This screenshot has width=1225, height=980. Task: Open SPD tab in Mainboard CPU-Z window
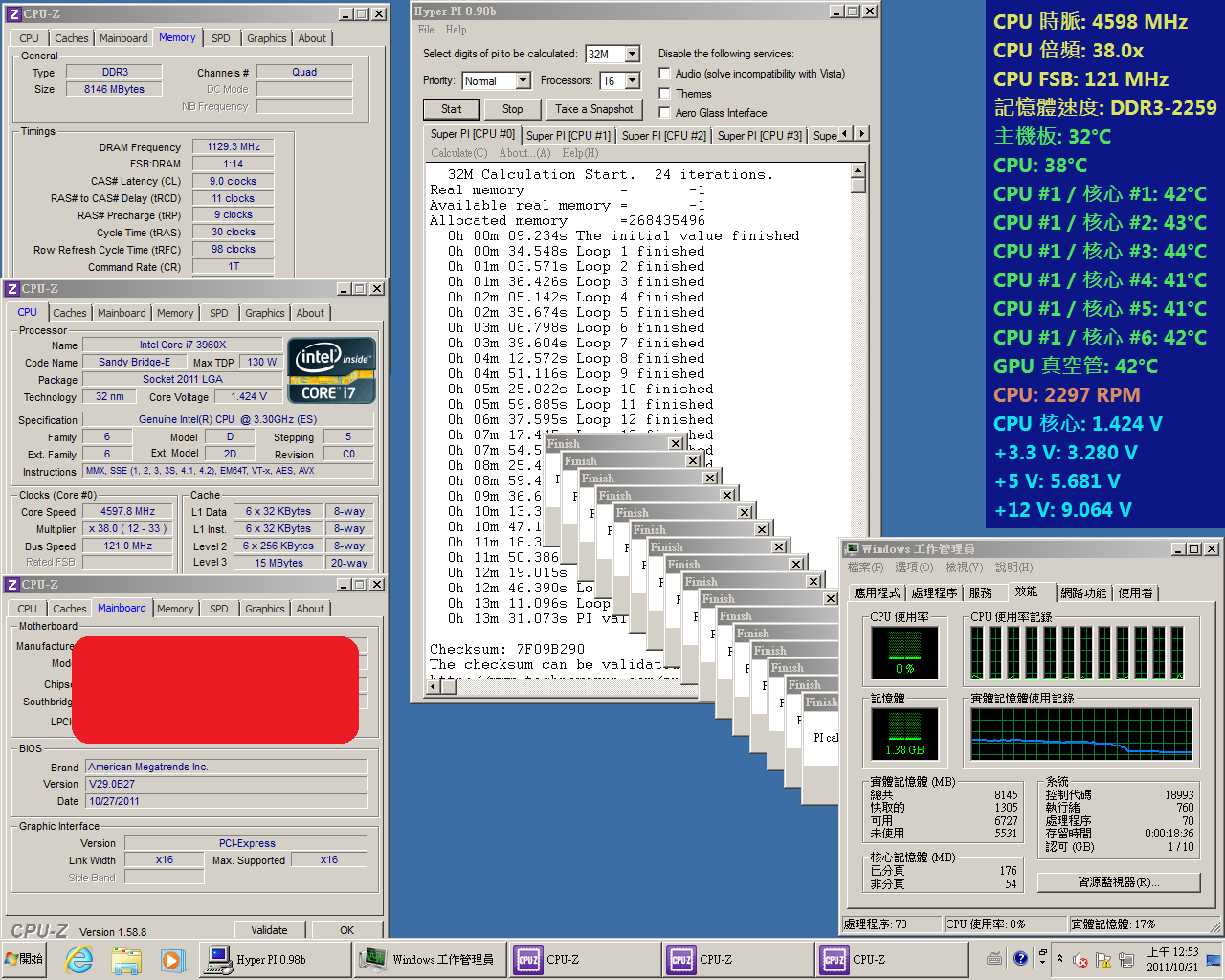(219, 609)
